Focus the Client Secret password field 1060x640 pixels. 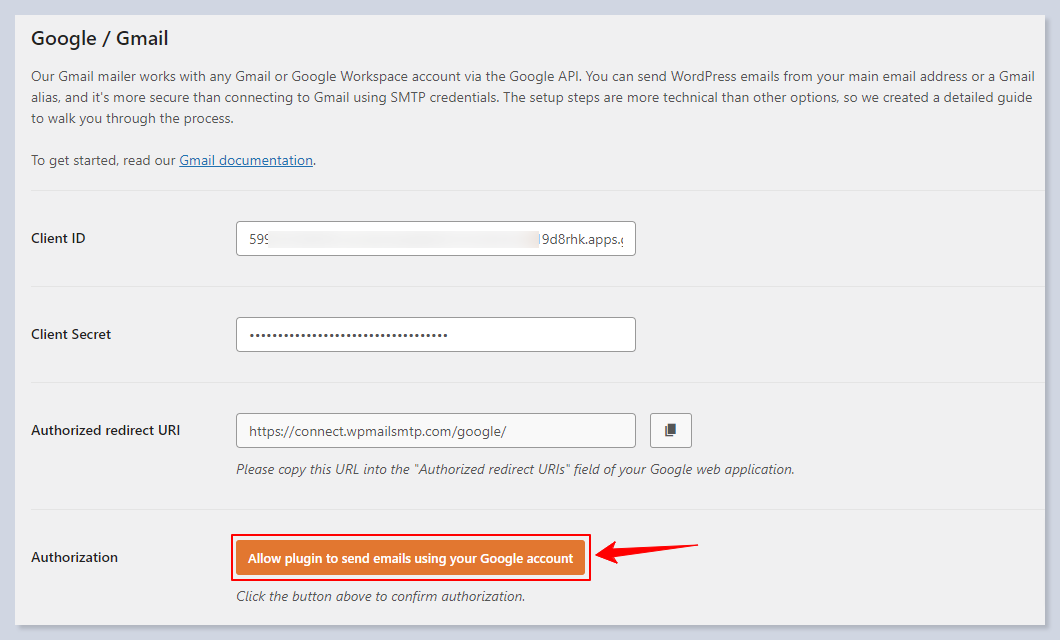pyautogui.click(x=435, y=335)
